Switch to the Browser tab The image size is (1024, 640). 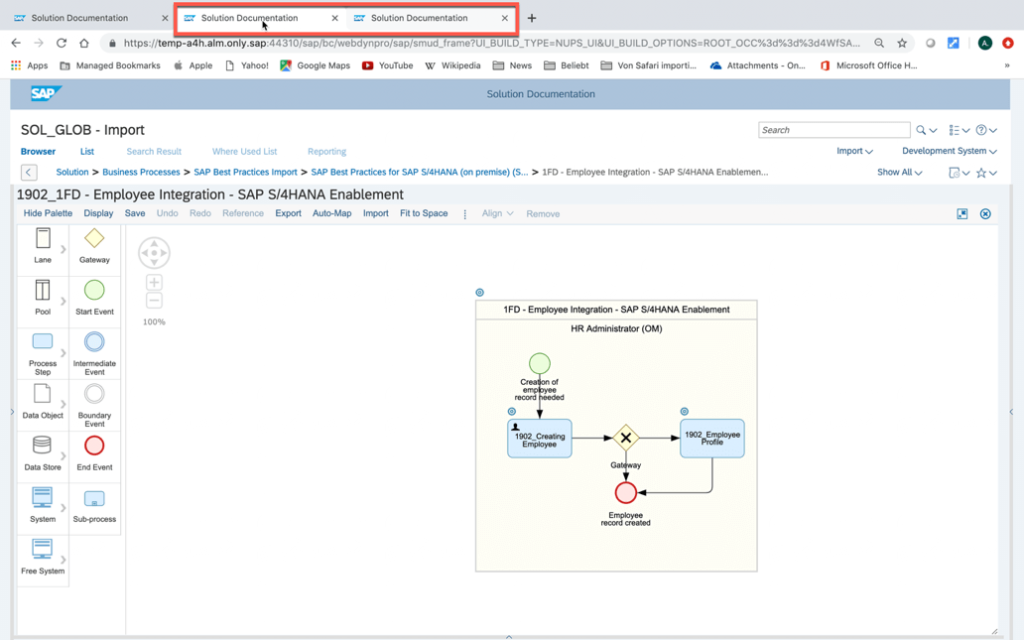(x=38, y=152)
